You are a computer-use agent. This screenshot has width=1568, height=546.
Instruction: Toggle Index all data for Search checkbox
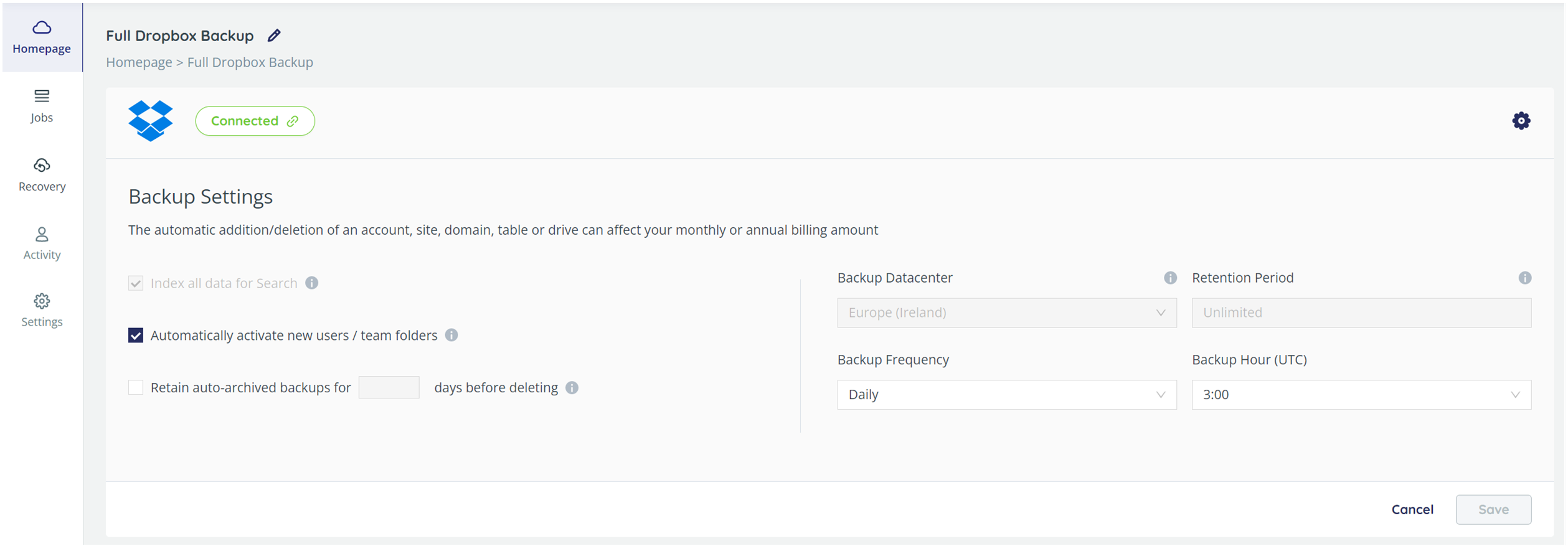point(136,283)
